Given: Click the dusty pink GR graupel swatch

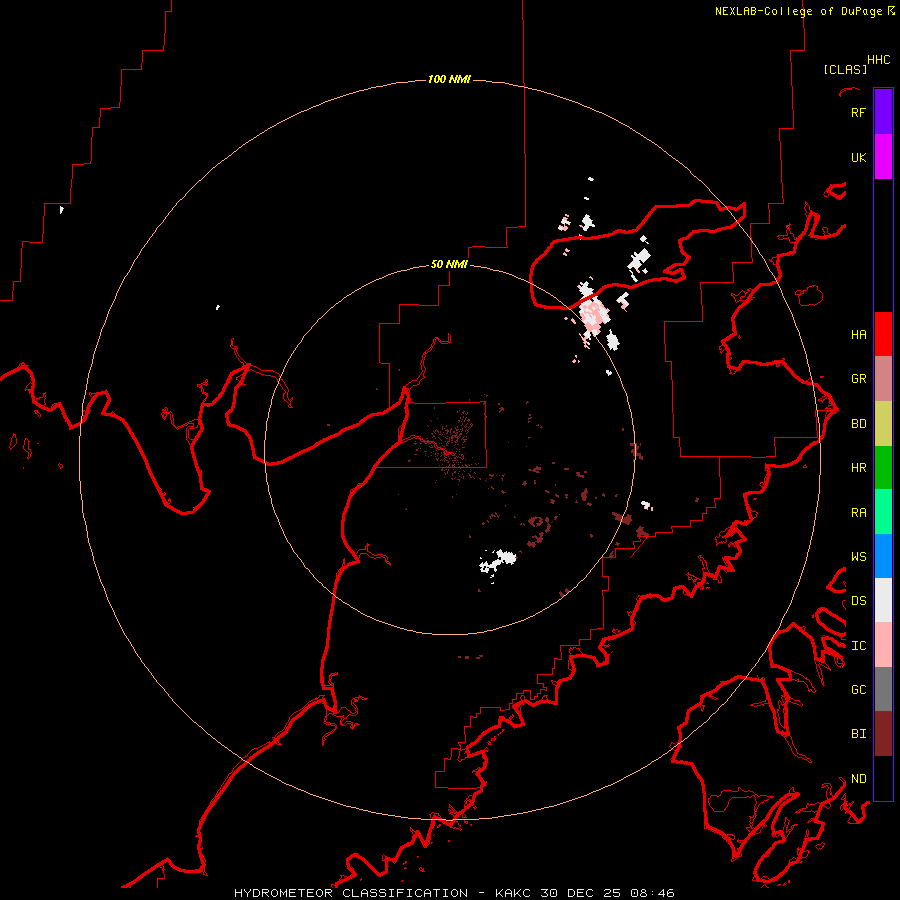Looking at the screenshot, I should 883,379.
